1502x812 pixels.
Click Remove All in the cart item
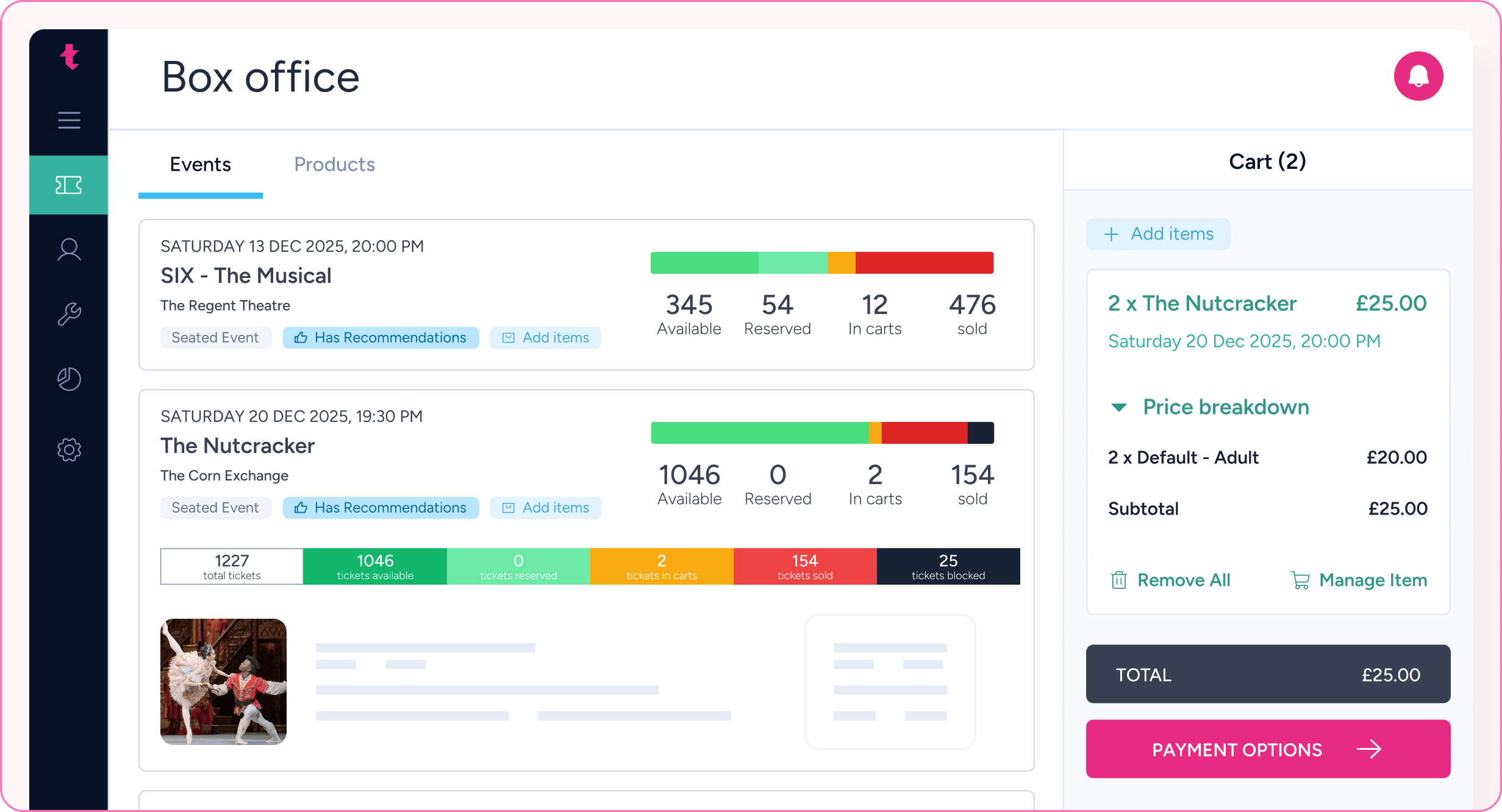pyautogui.click(x=1183, y=580)
